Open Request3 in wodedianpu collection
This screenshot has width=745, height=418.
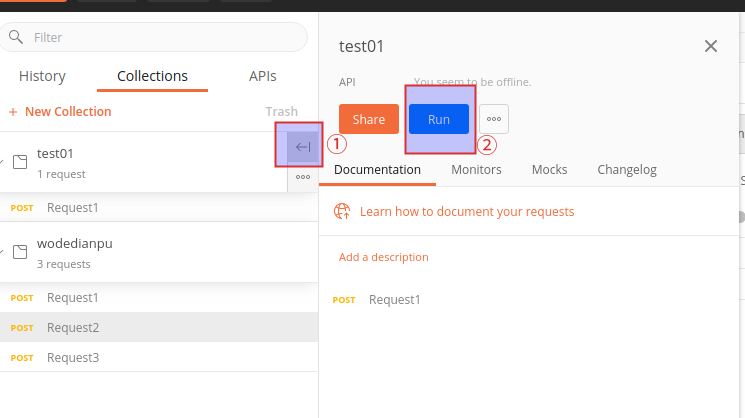tap(159, 357)
